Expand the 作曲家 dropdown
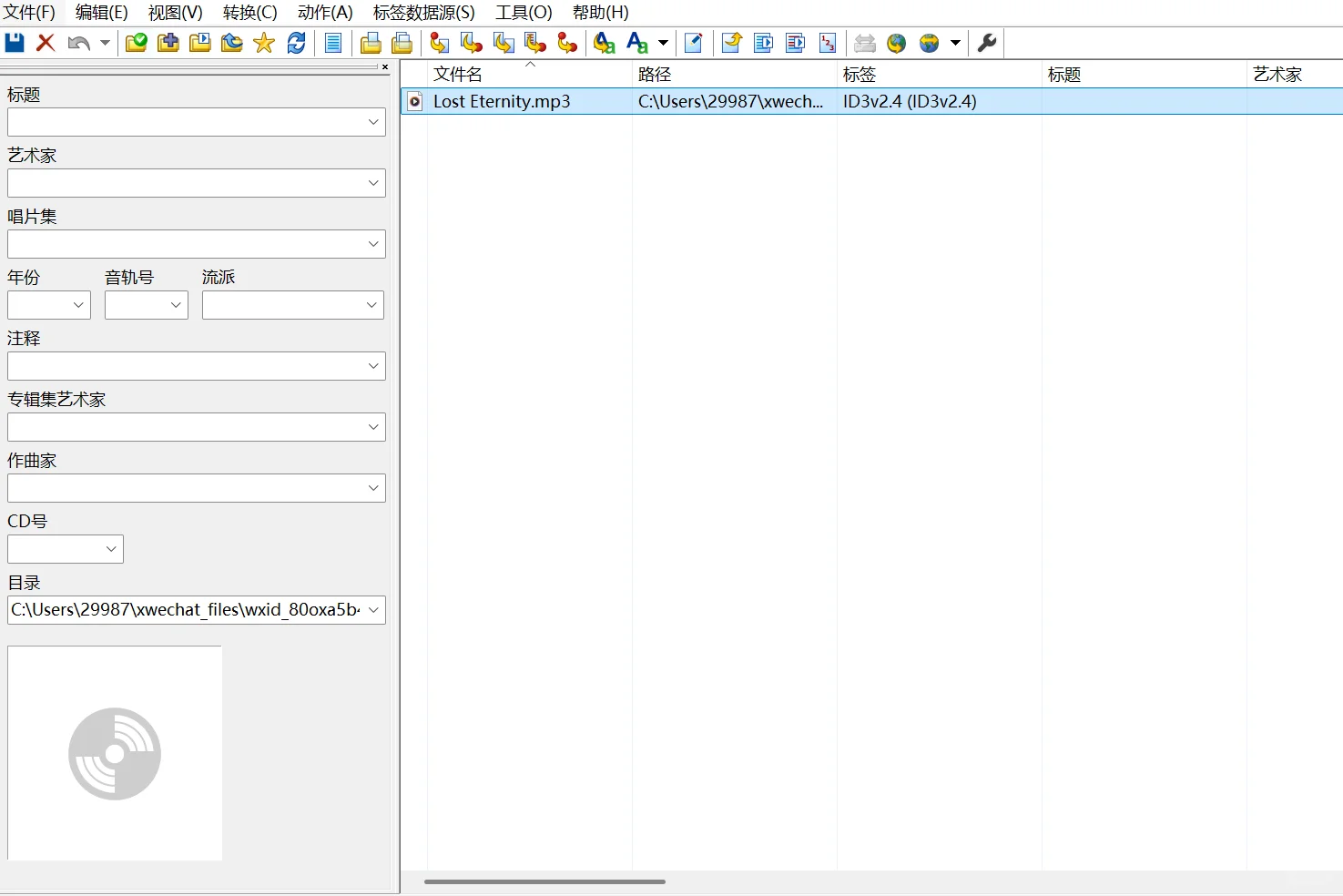This screenshot has width=1343, height=896. (x=373, y=488)
